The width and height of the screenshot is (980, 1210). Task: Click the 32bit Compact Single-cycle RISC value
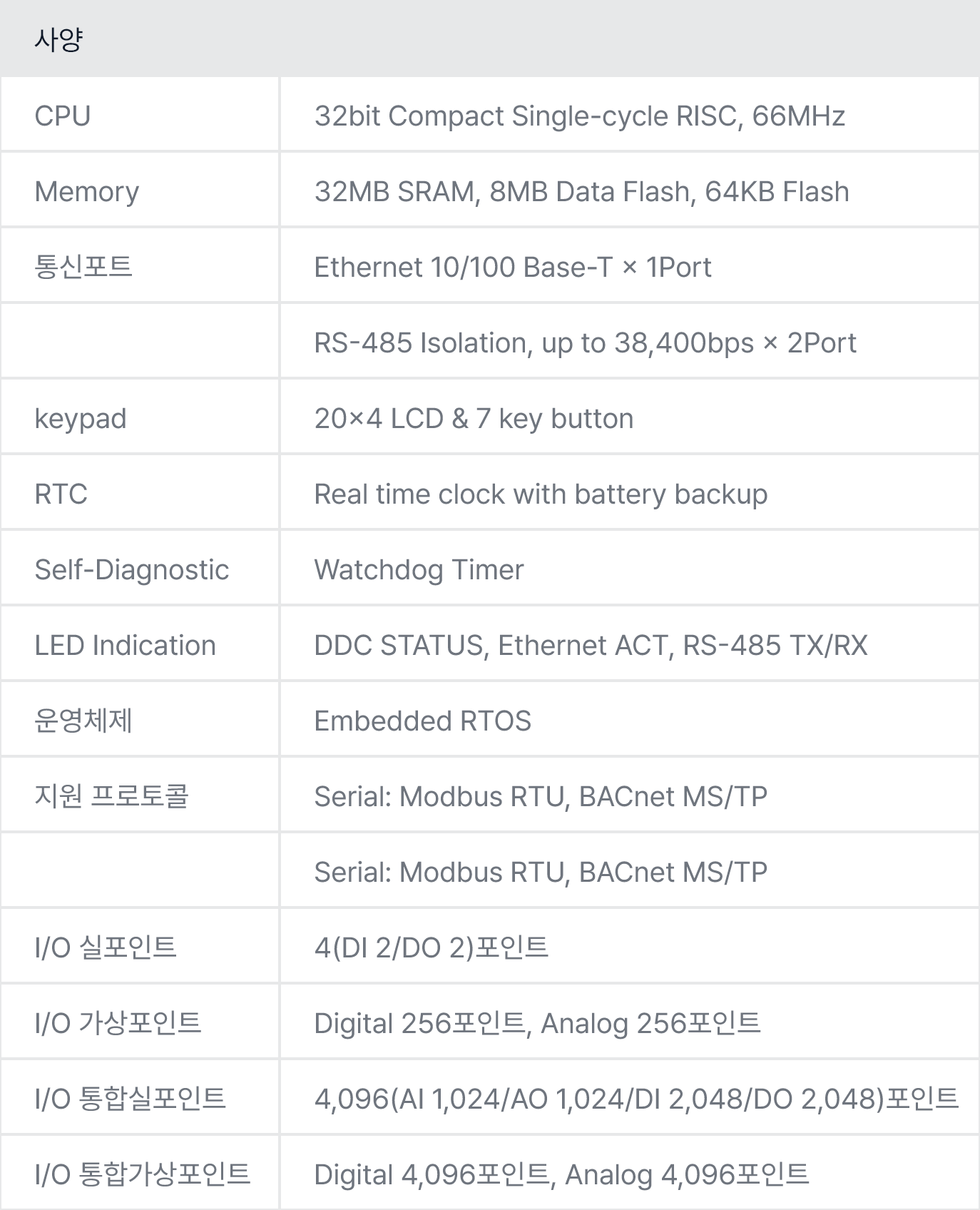coord(579,116)
